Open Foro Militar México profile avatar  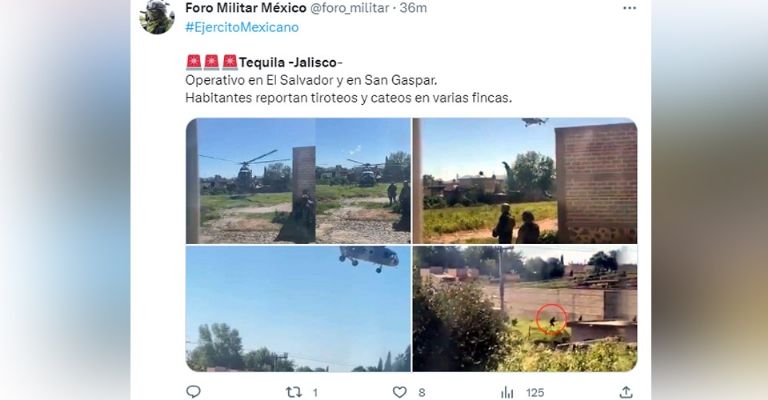[x=157, y=17]
